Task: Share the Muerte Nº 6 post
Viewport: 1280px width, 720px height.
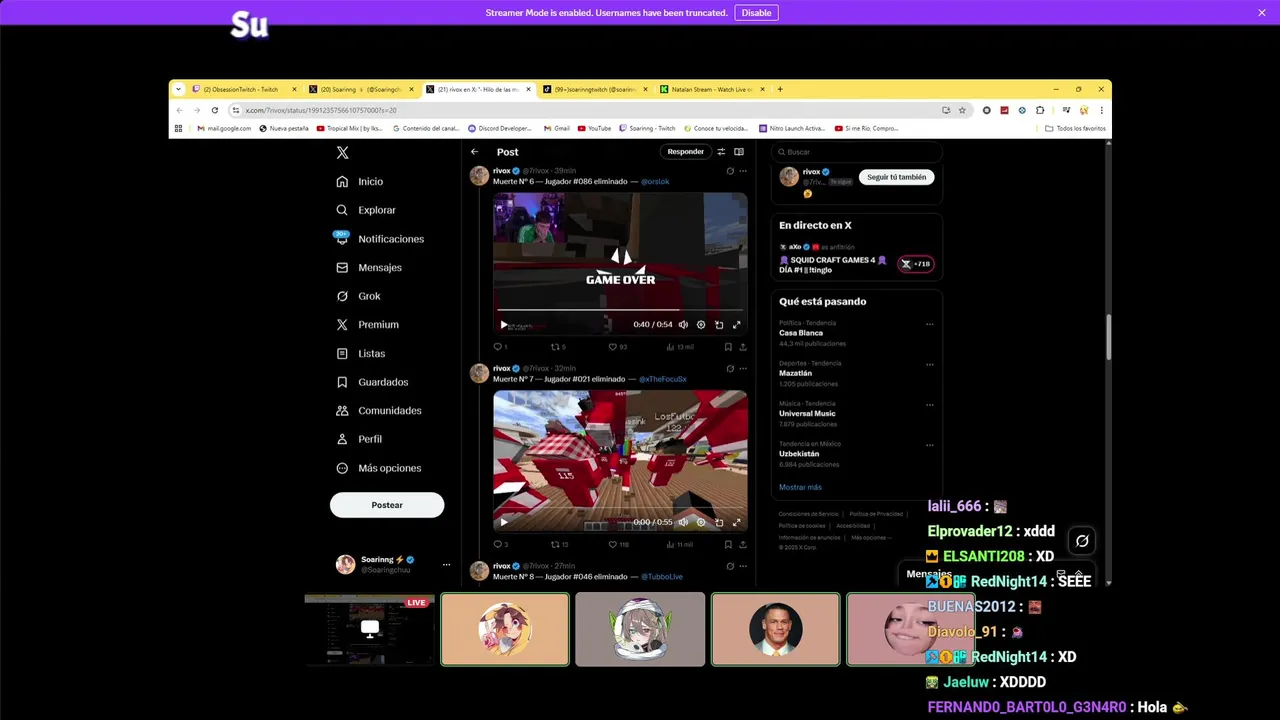Action: (x=742, y=347)
